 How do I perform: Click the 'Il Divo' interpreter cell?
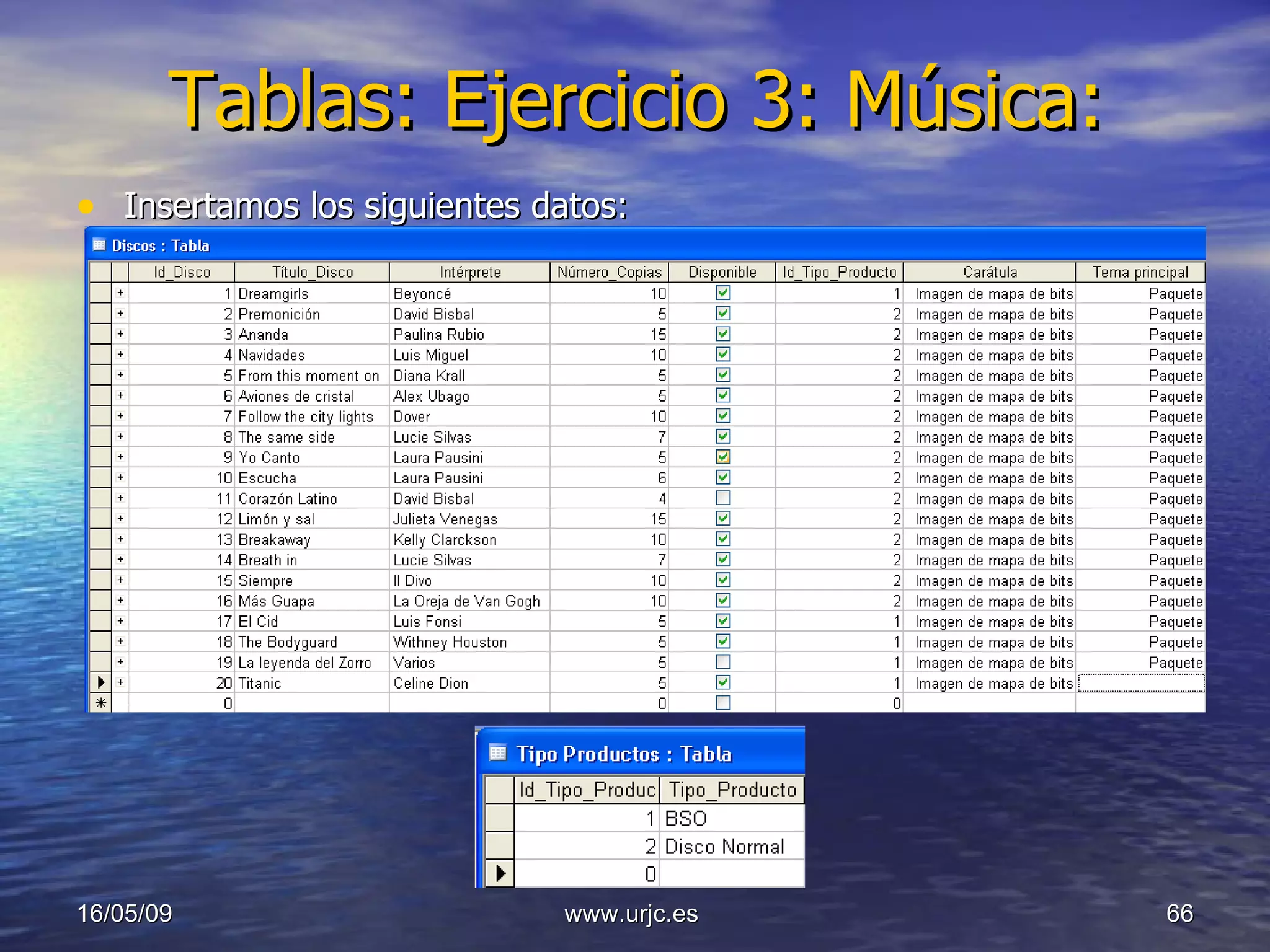click(469, 580)
